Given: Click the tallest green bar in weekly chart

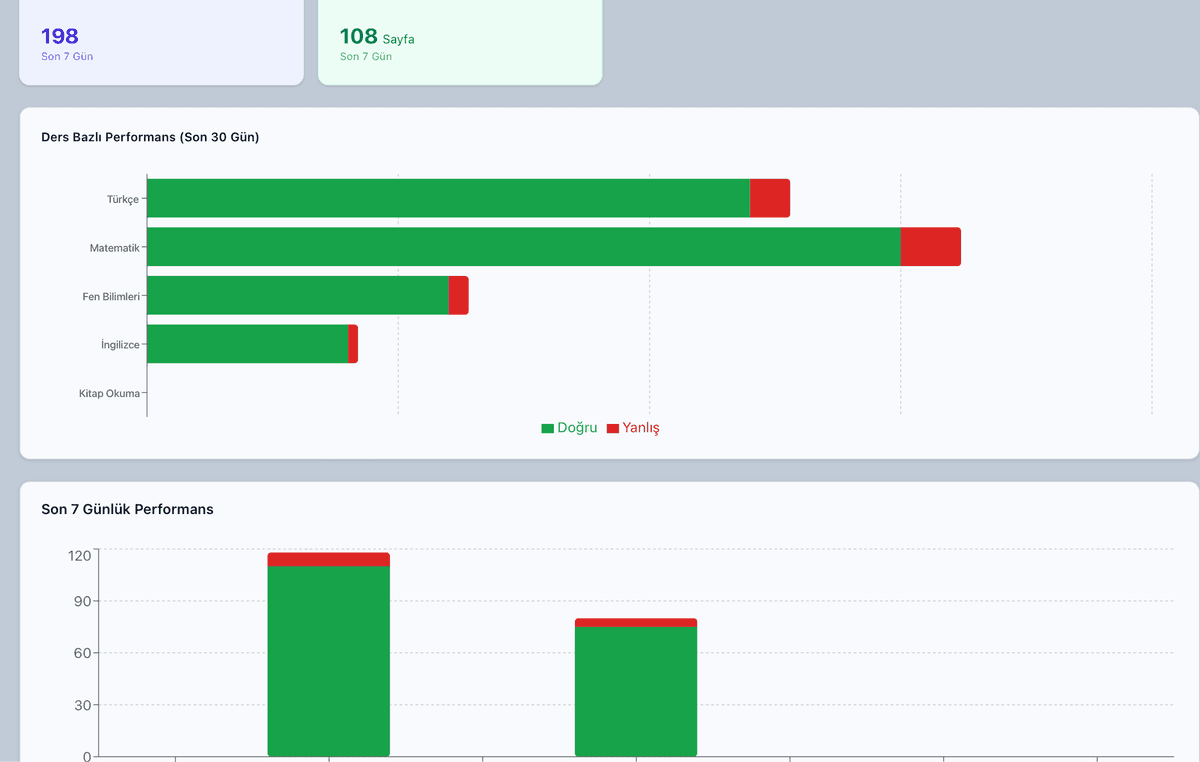Looking at the screenshot, I should [x=328, y=660].
